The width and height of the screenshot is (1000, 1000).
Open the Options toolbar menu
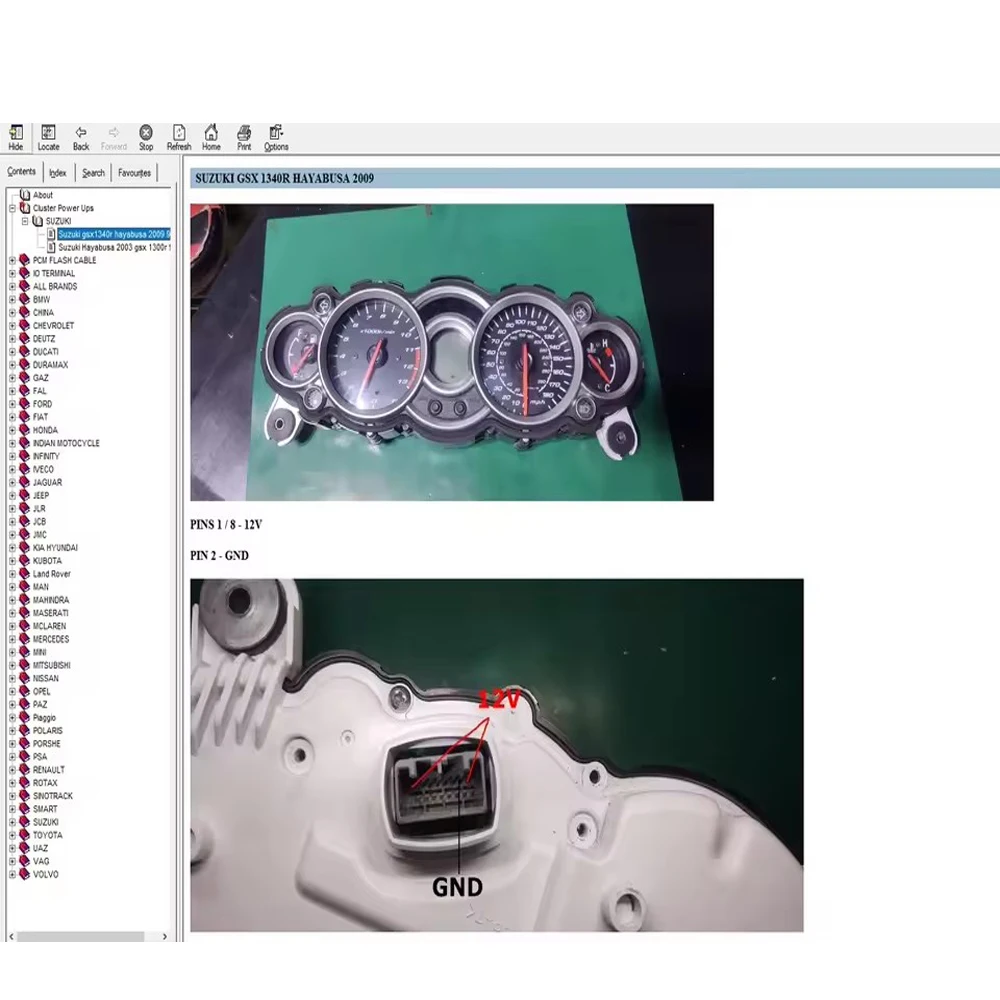pos(276,137)
